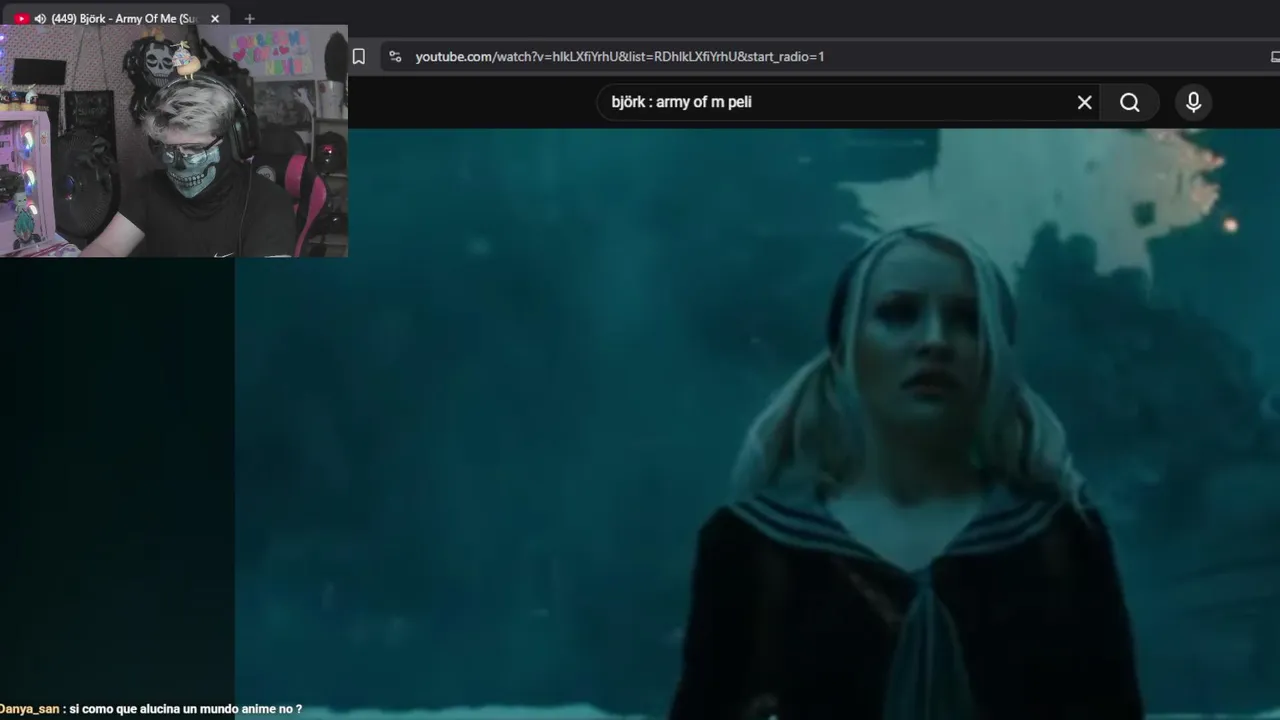
Task: Open a new browser tab with plus
Action: [x=249, y=19]
